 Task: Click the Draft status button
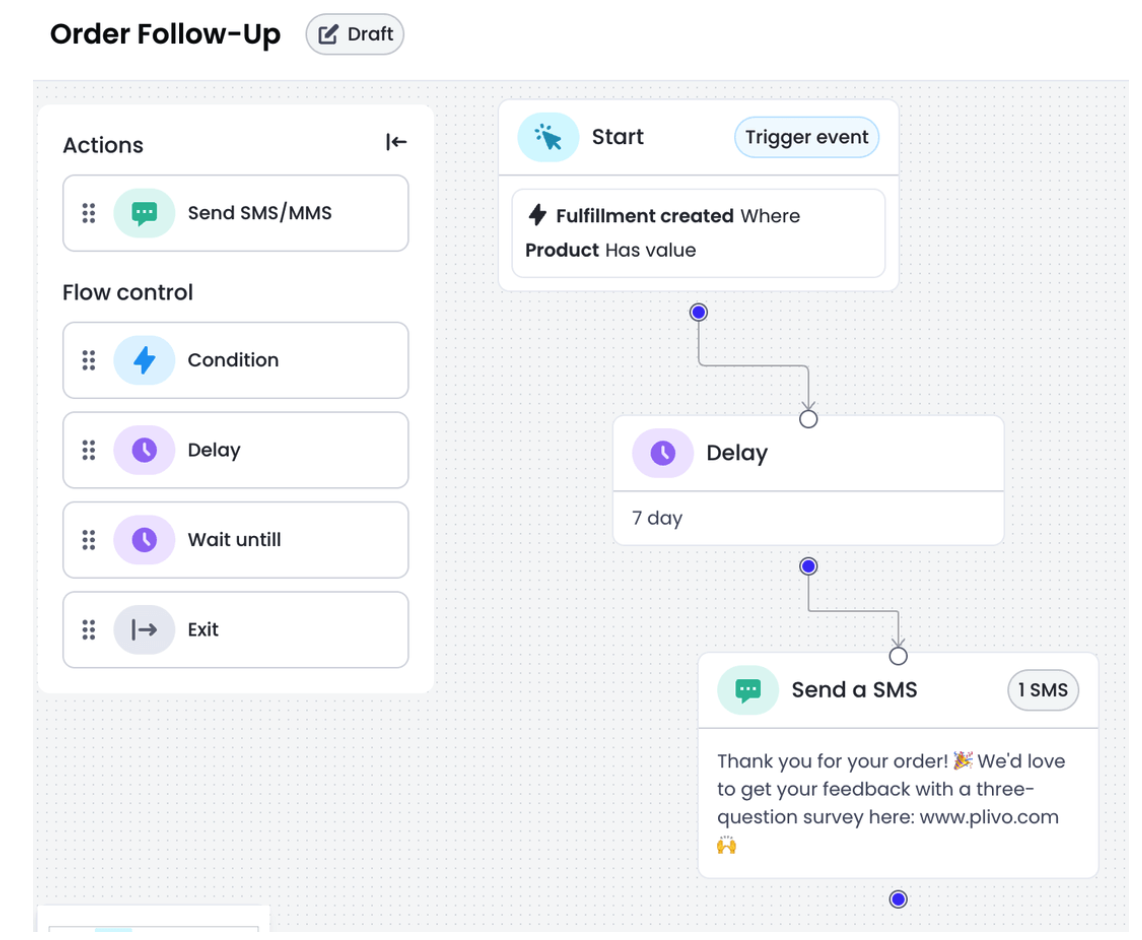(356, 34)
